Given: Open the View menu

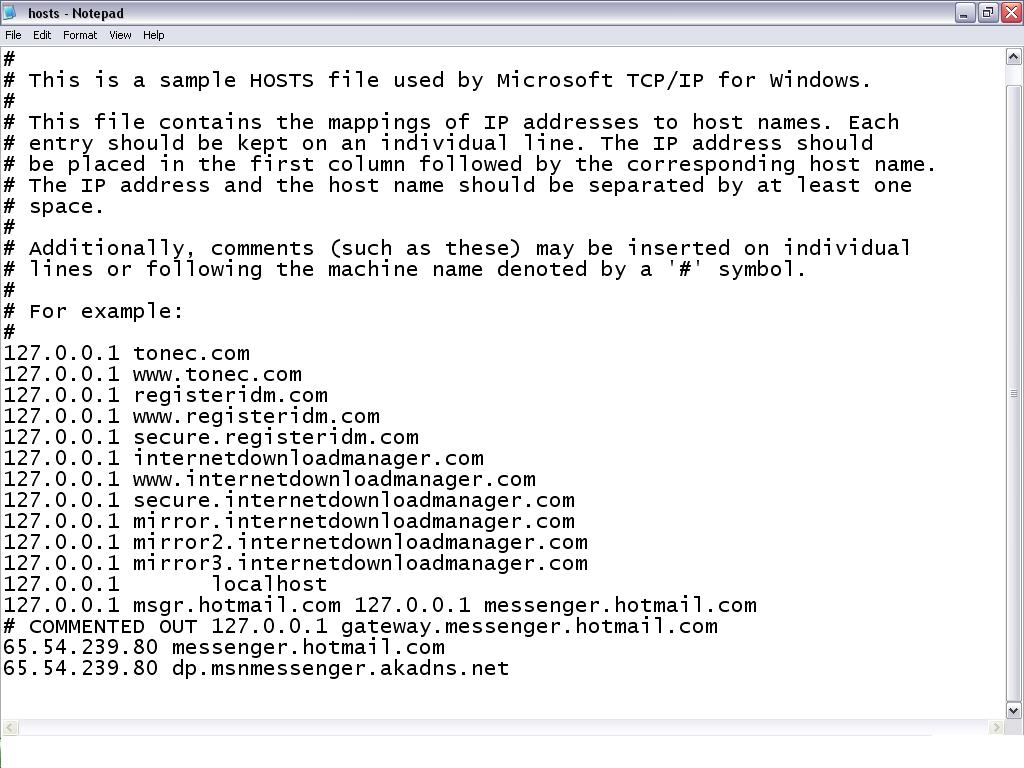Looking at the screenshot, I should 120,35.
